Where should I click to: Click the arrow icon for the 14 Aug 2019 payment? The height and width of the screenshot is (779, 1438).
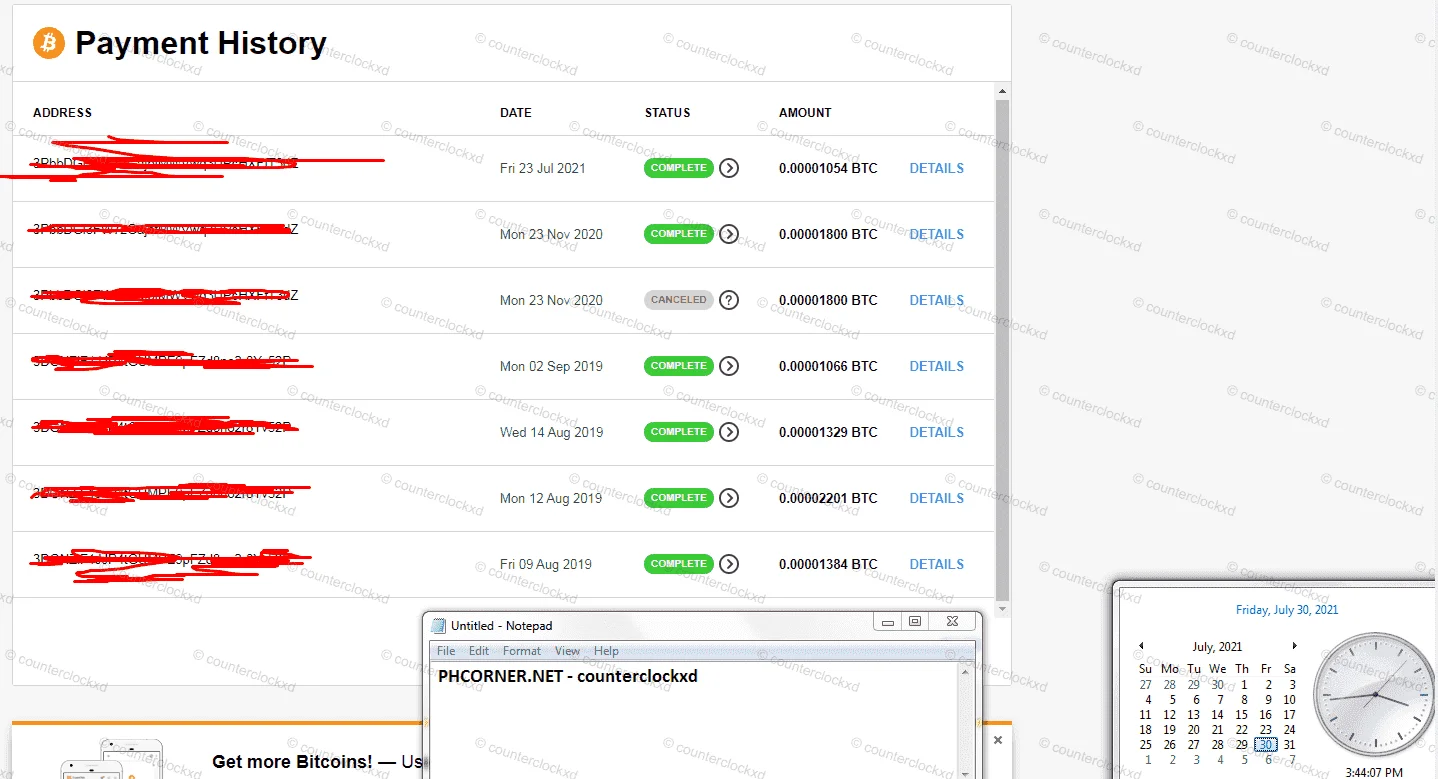(x=729, y=432)
